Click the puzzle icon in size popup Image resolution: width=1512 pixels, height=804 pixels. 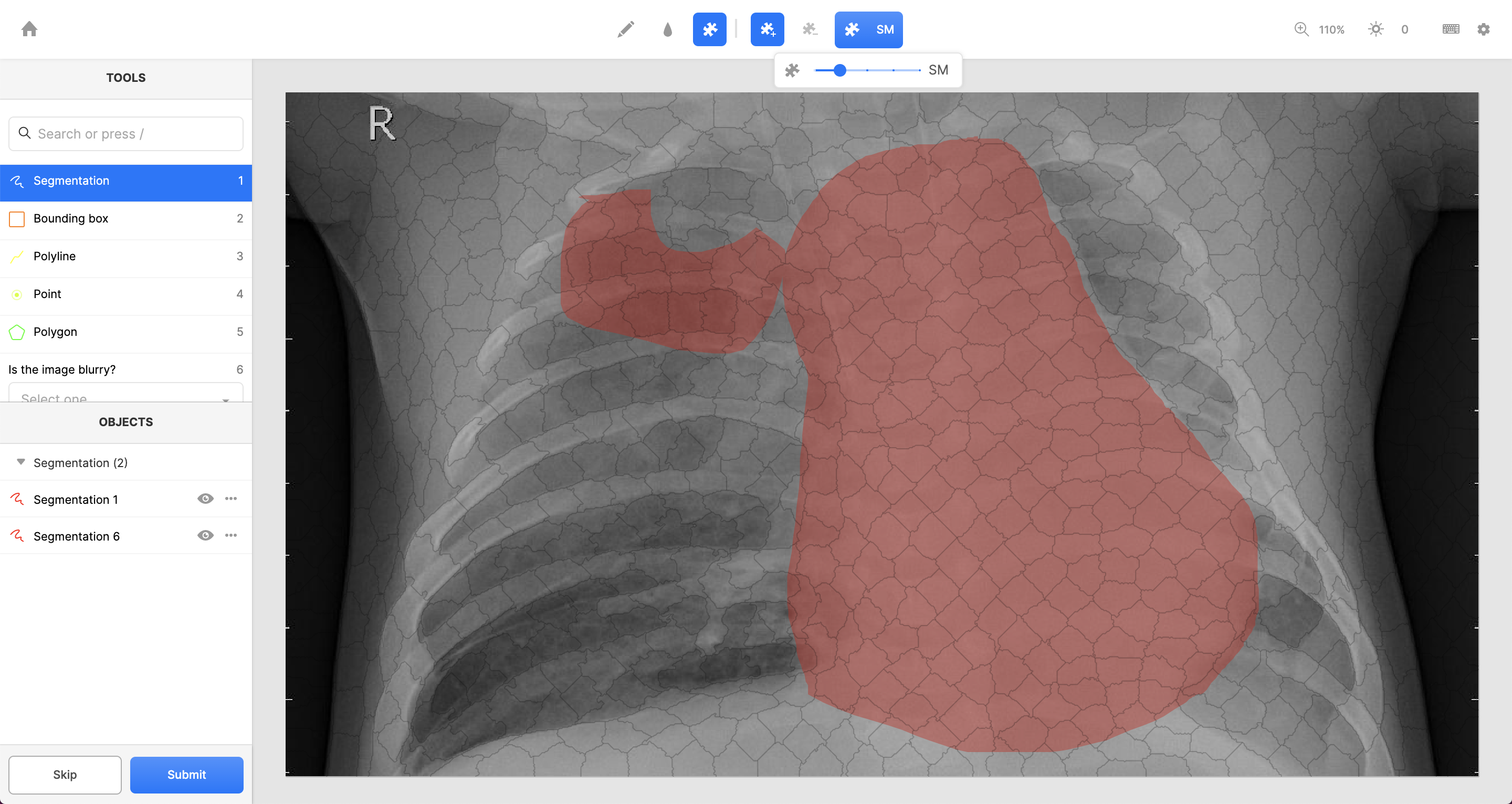792,70
